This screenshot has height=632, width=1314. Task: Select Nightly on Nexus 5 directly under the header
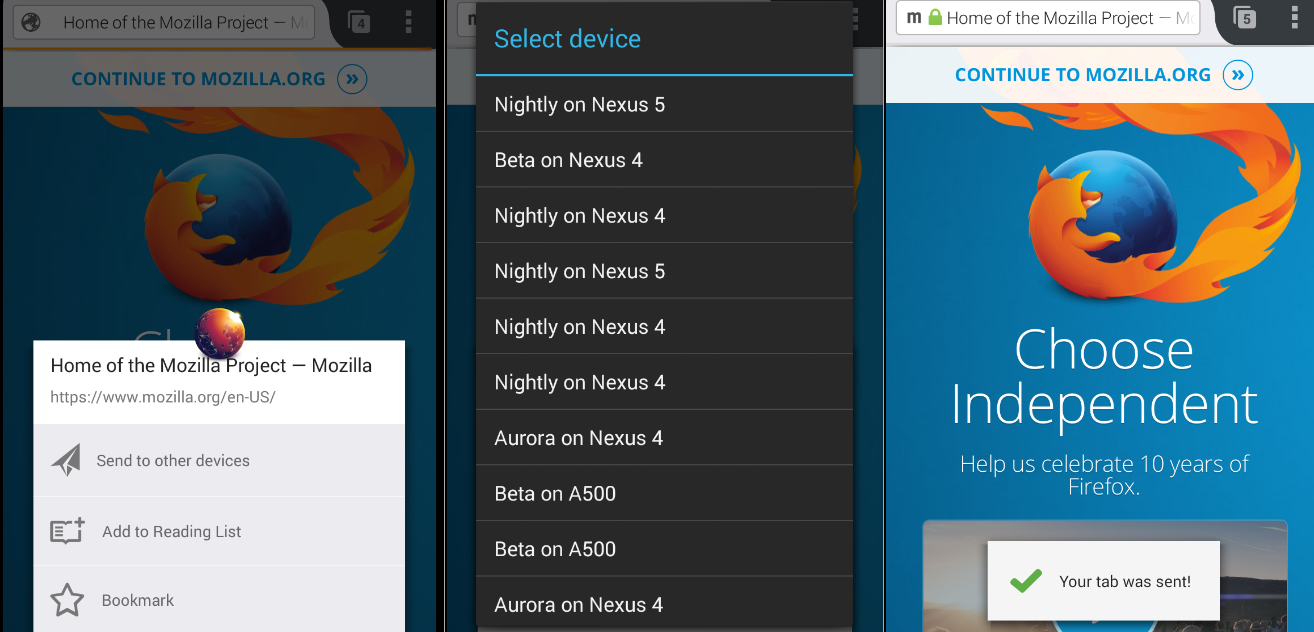click(x=664, y=104)
